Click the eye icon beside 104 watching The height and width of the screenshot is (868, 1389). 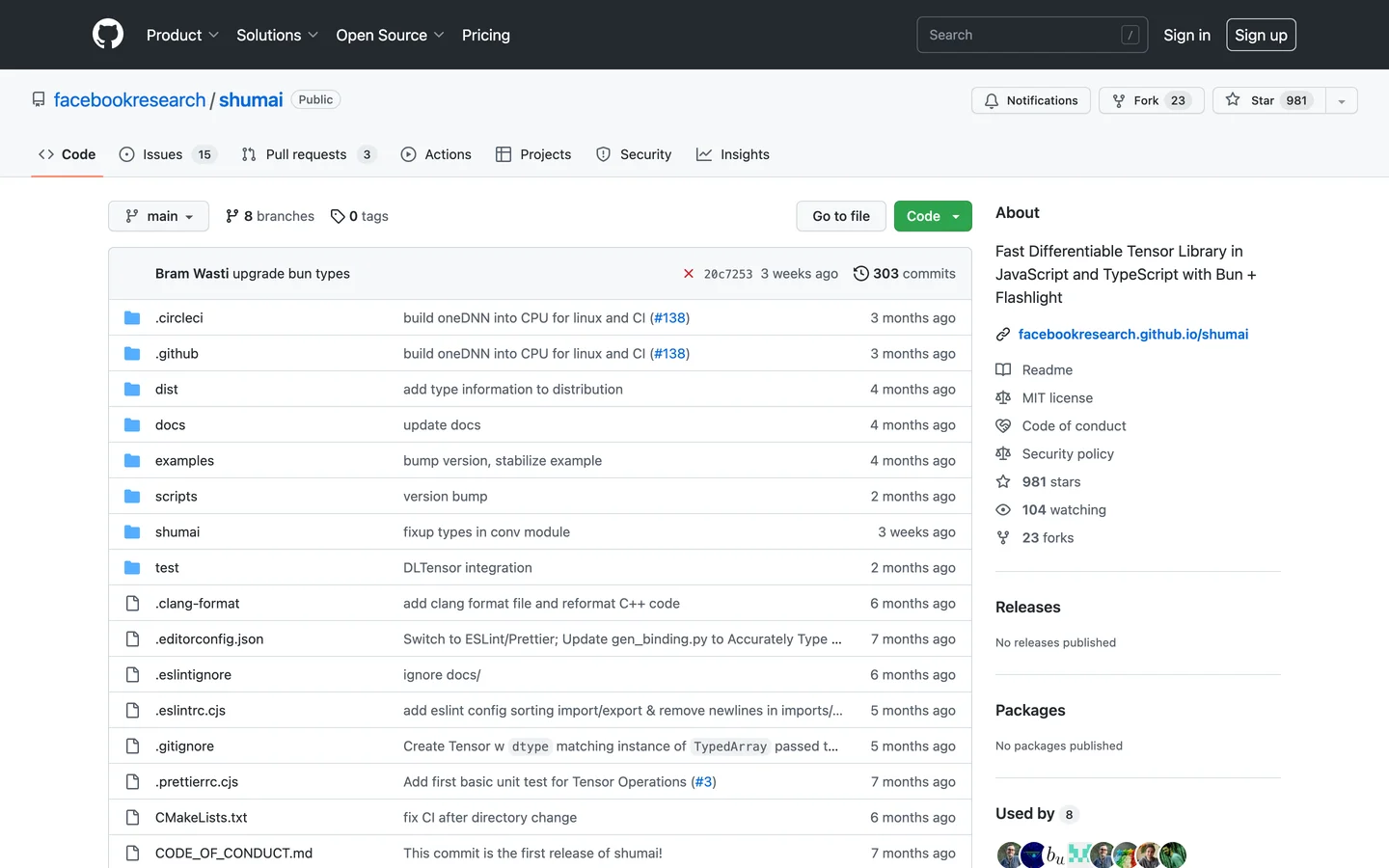pos(1003,509)
